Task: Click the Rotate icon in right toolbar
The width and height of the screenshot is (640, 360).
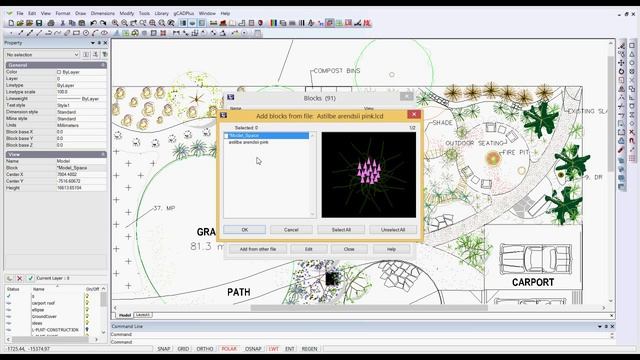Action: [621, 71]
